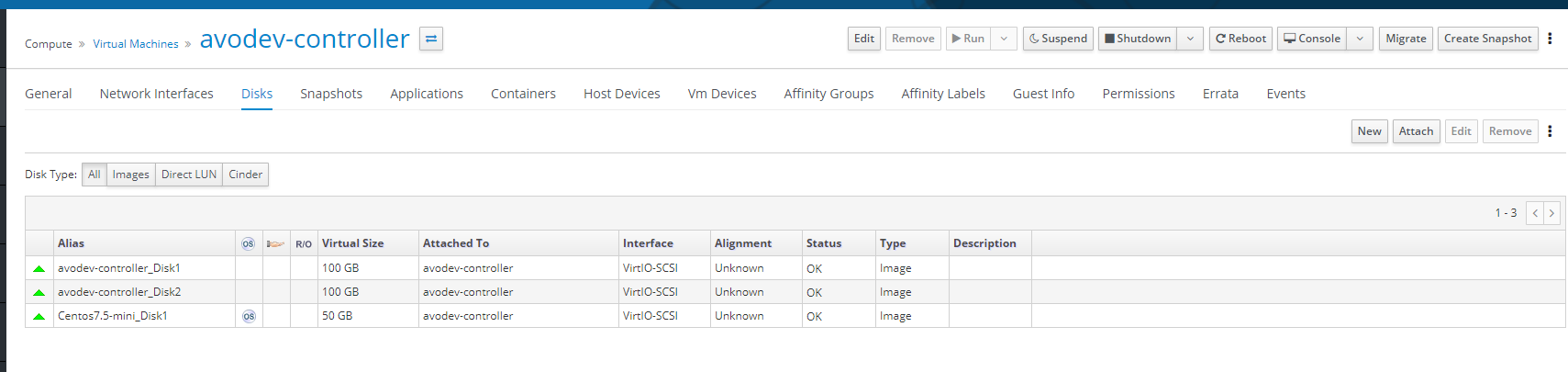Filter disk type by Images

[130, 175]
